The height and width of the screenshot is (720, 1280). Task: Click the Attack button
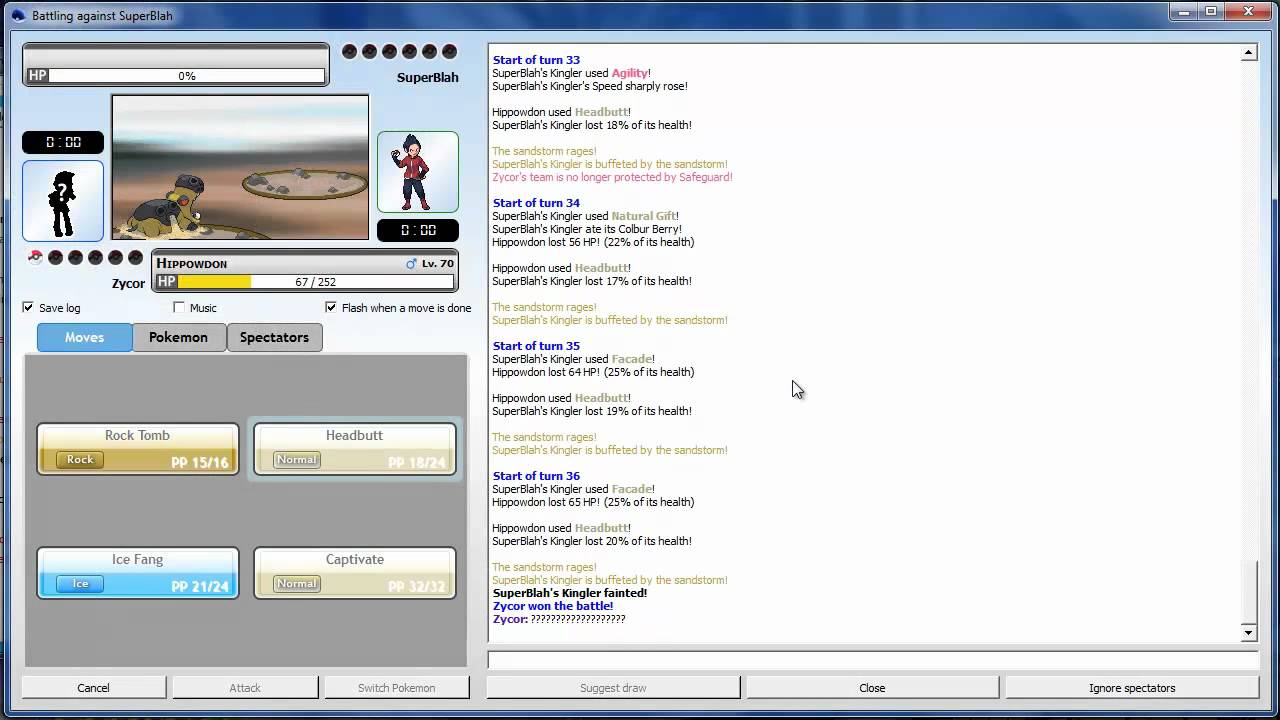[245, 688]
